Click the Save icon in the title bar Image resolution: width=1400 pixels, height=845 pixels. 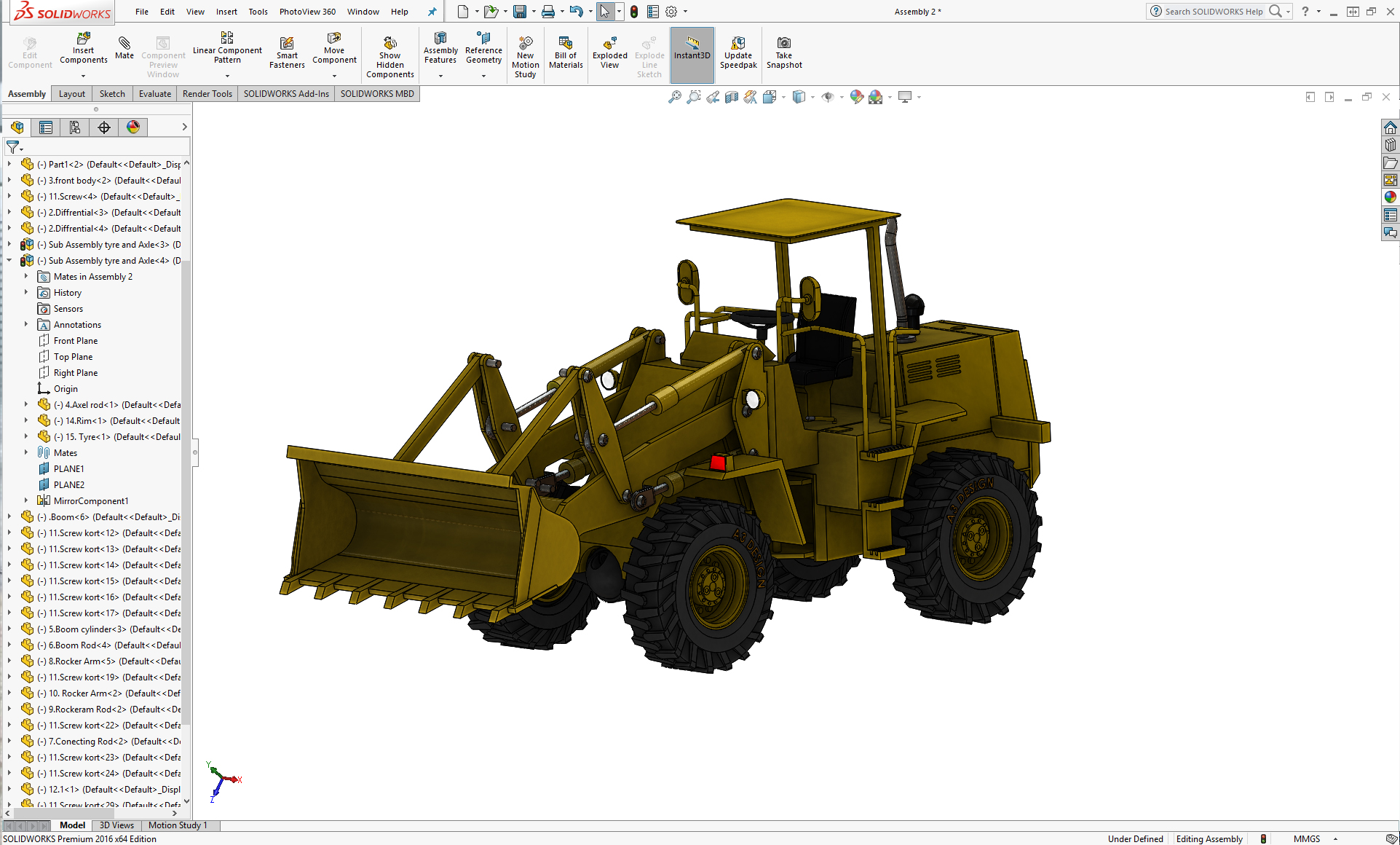(x=520, y=12)
